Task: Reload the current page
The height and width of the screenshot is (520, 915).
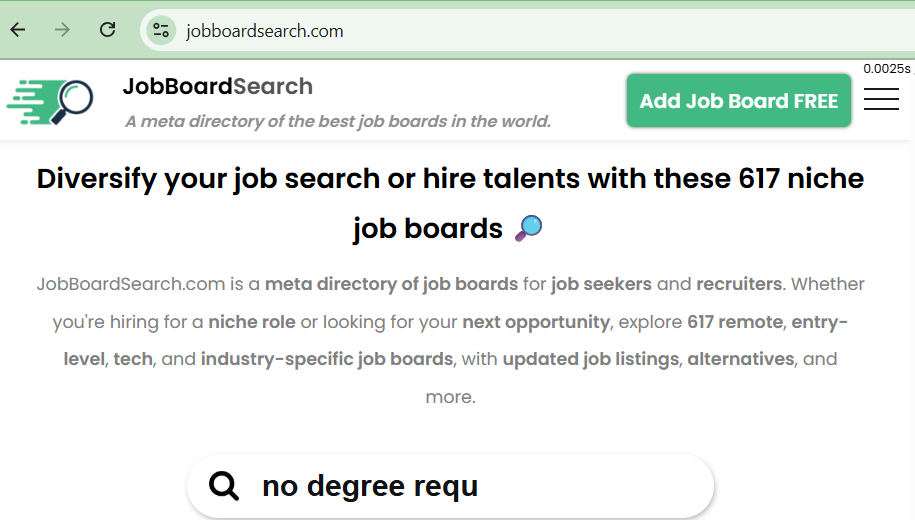Action: 107,30
